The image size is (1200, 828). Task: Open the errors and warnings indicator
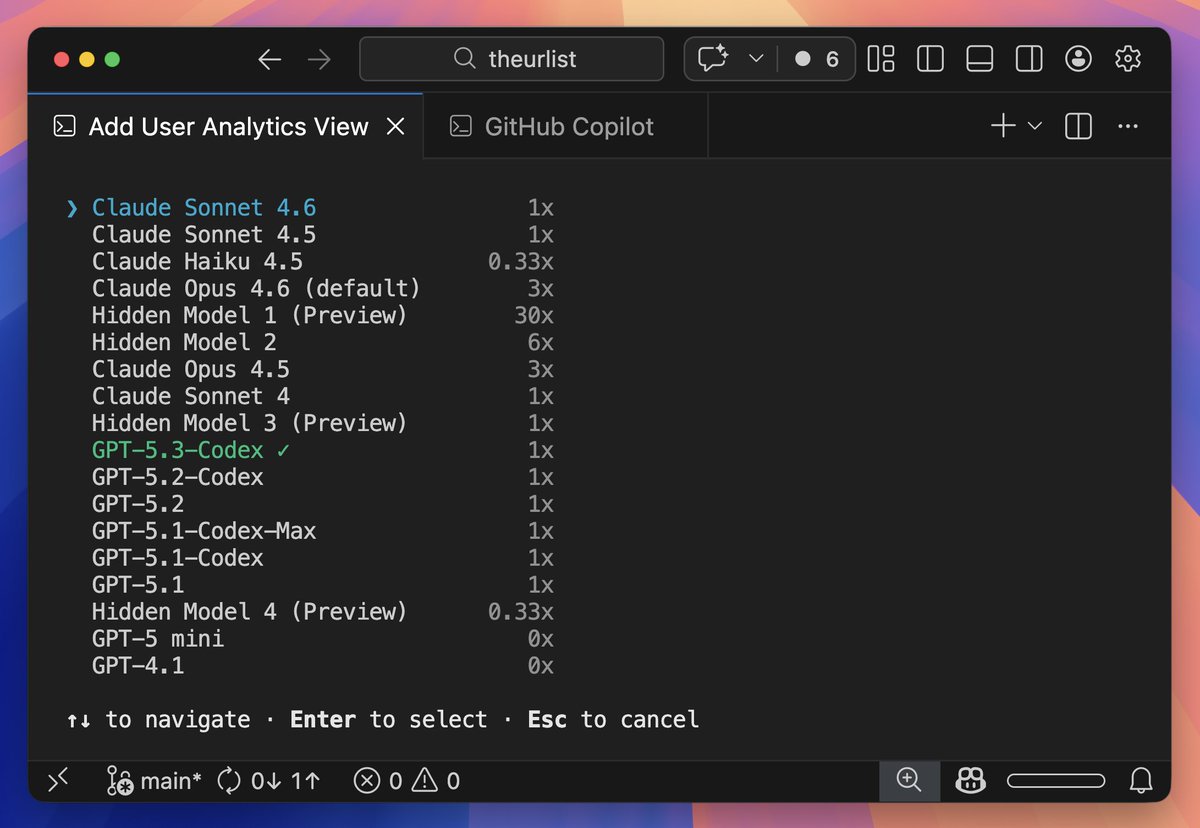(x=407, y=781)
